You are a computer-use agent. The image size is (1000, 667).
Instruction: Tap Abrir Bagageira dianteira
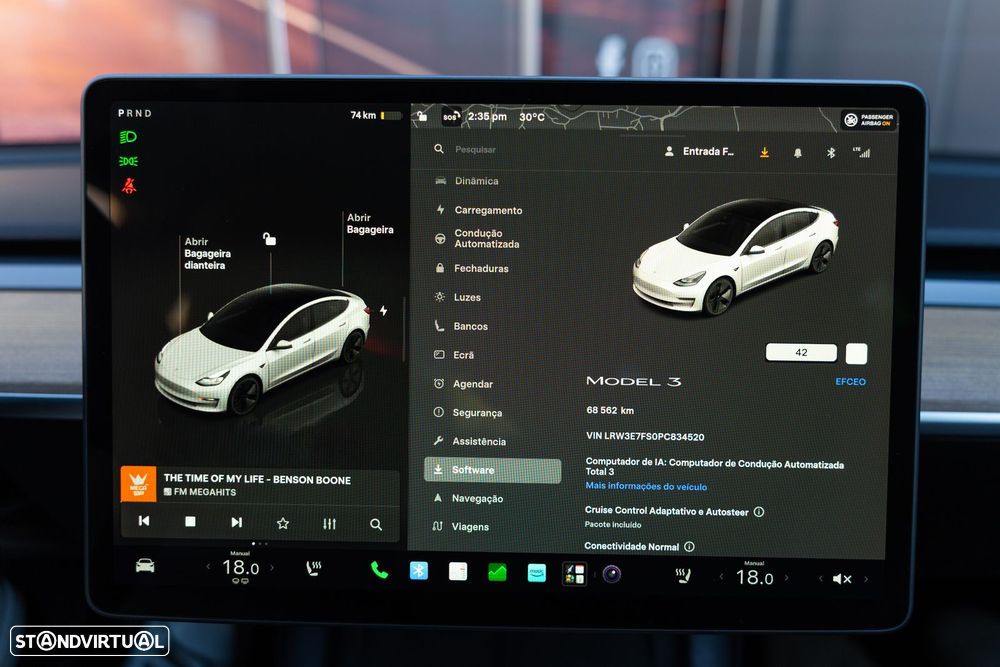pyautogui.click(x=207, y=253)
